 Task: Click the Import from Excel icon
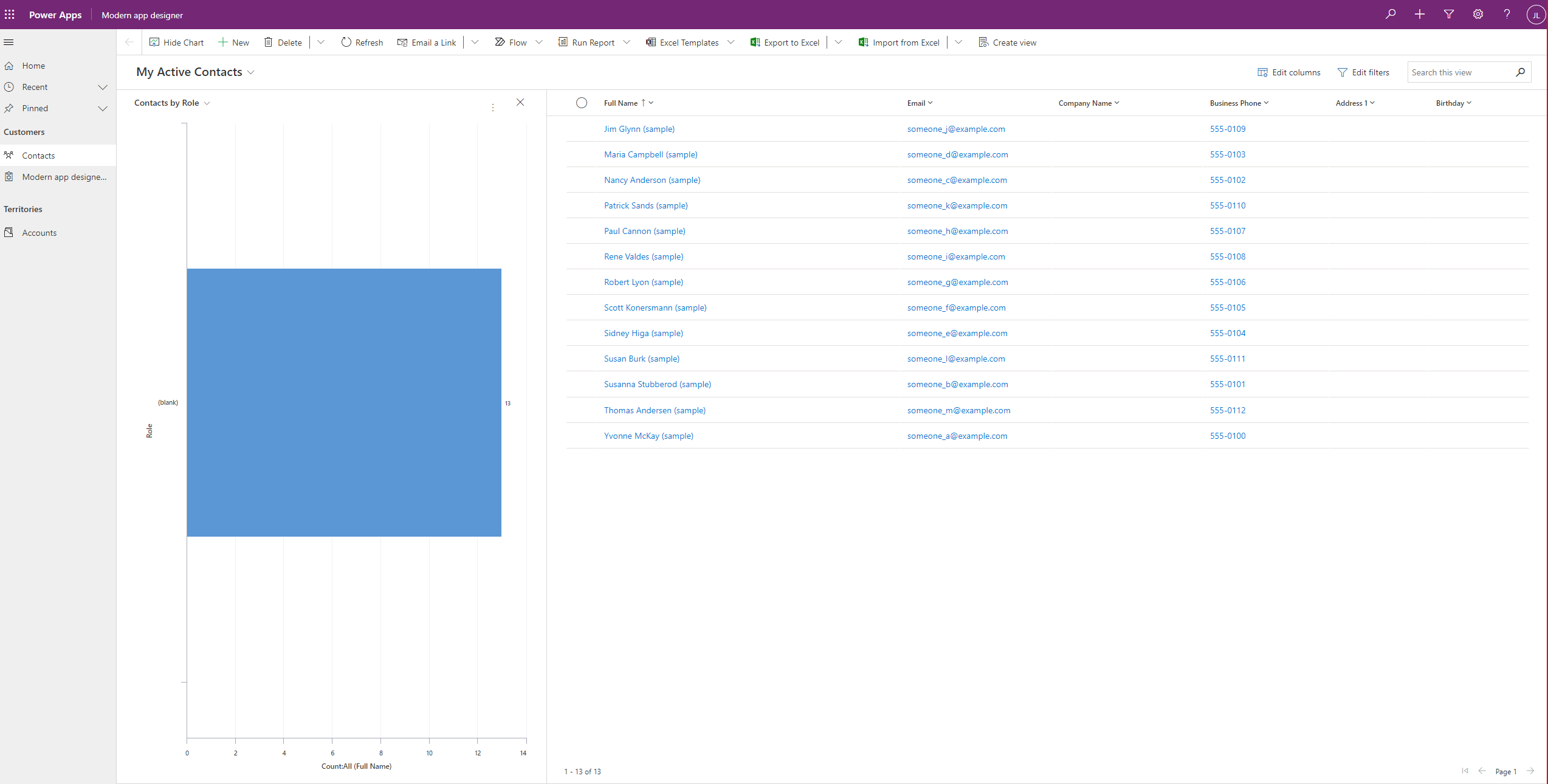tap(863, 42)
